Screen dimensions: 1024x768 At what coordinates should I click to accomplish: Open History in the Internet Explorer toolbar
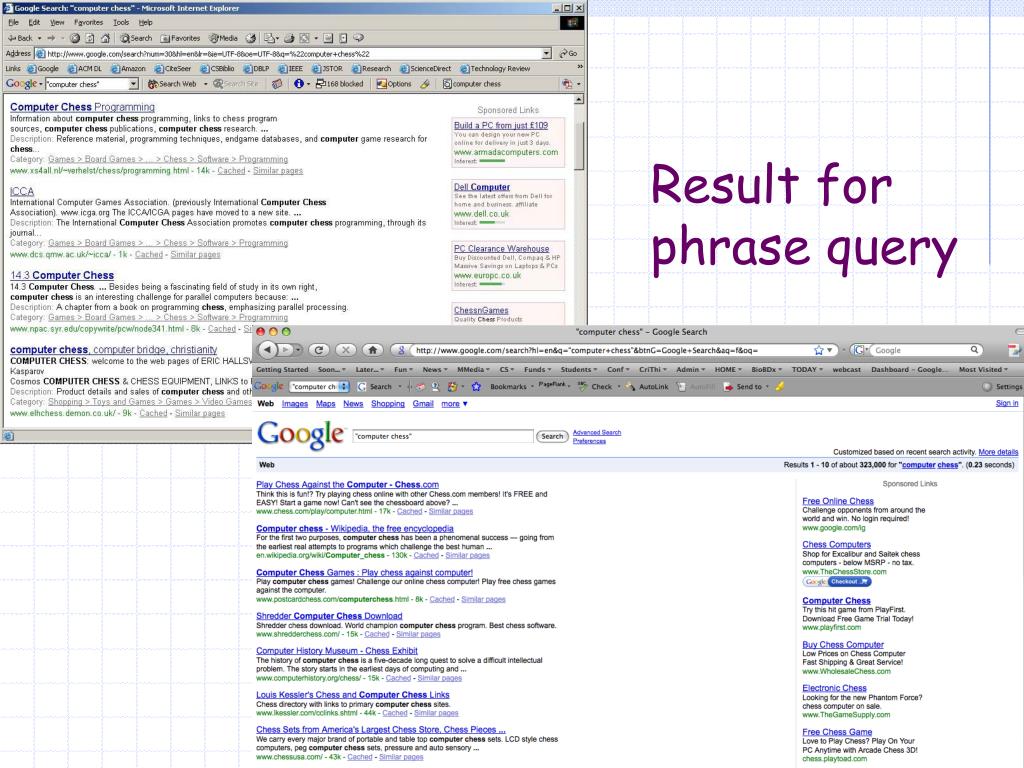(250, 38)
